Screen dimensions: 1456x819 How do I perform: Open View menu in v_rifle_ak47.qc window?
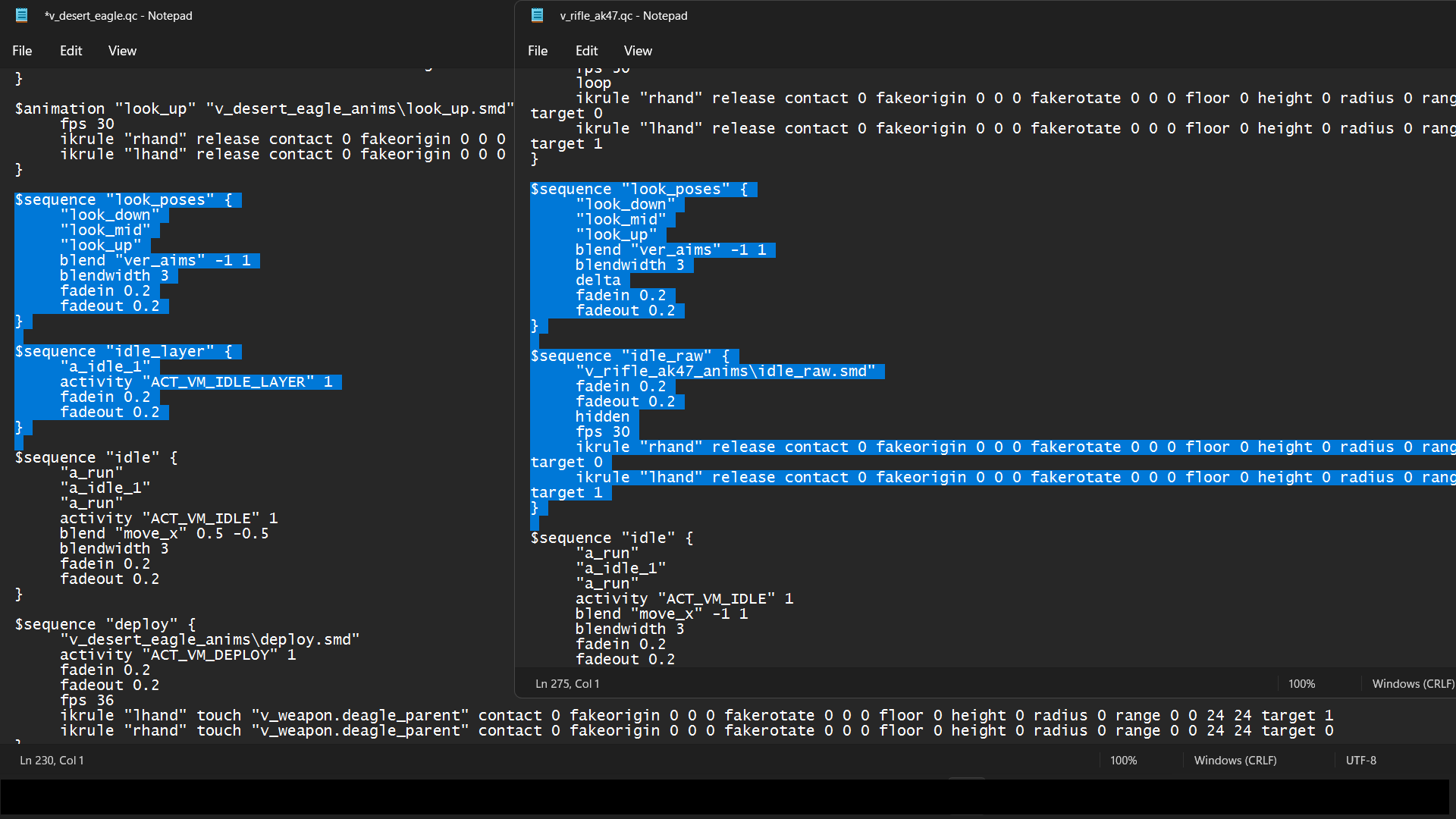[638, 51]
